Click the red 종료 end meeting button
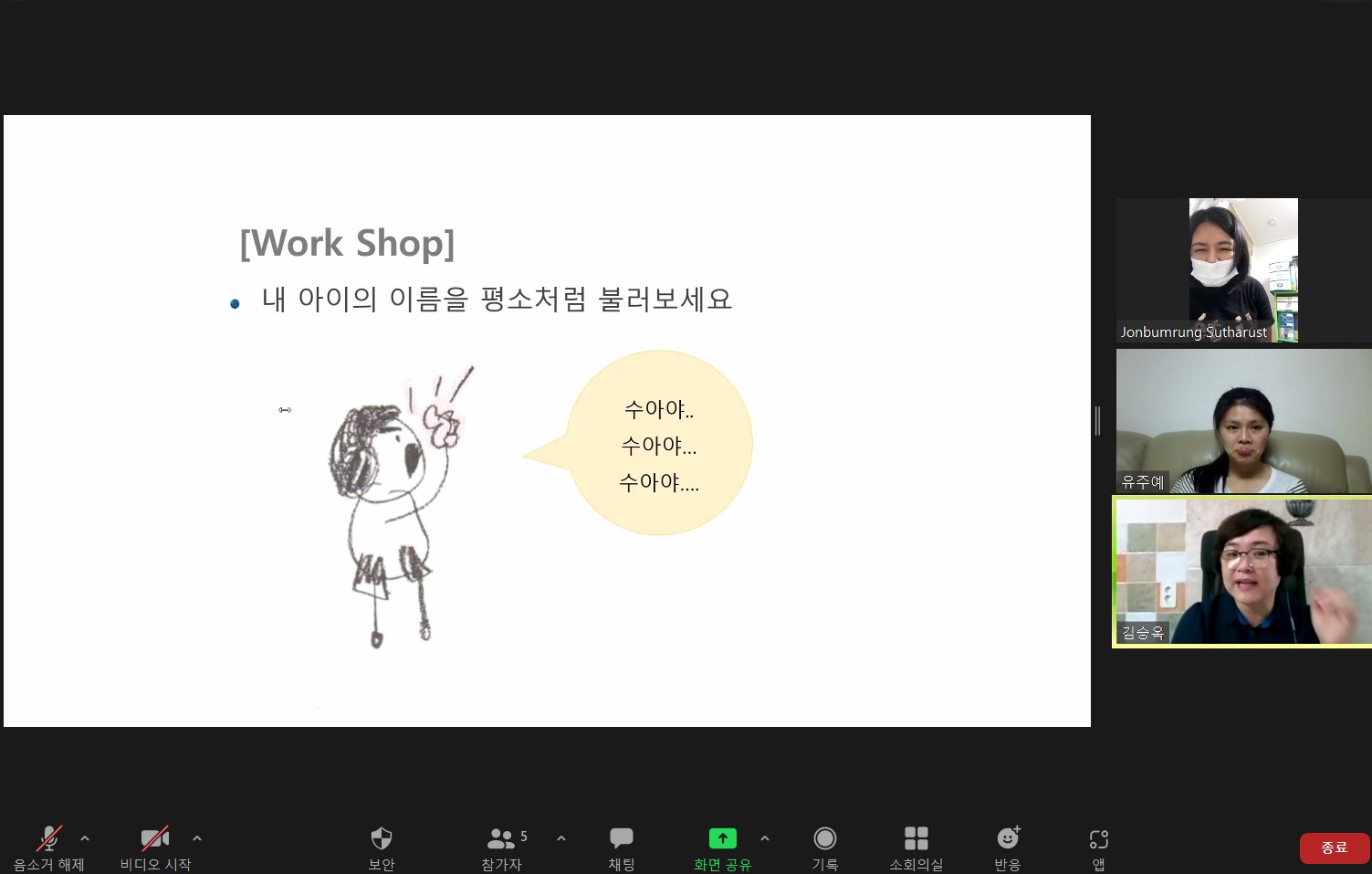 point(1335,848)
